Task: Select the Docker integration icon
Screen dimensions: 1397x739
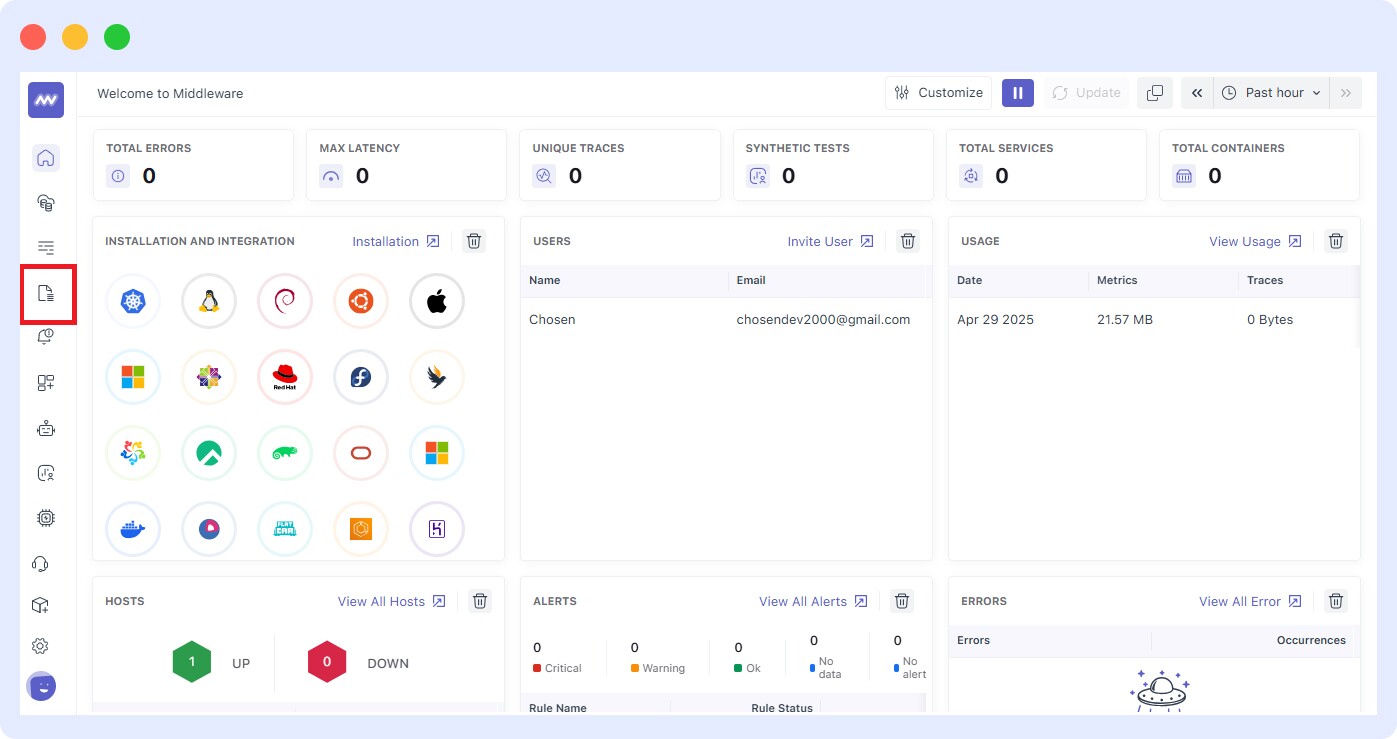Action: click(x=133, y=529)
